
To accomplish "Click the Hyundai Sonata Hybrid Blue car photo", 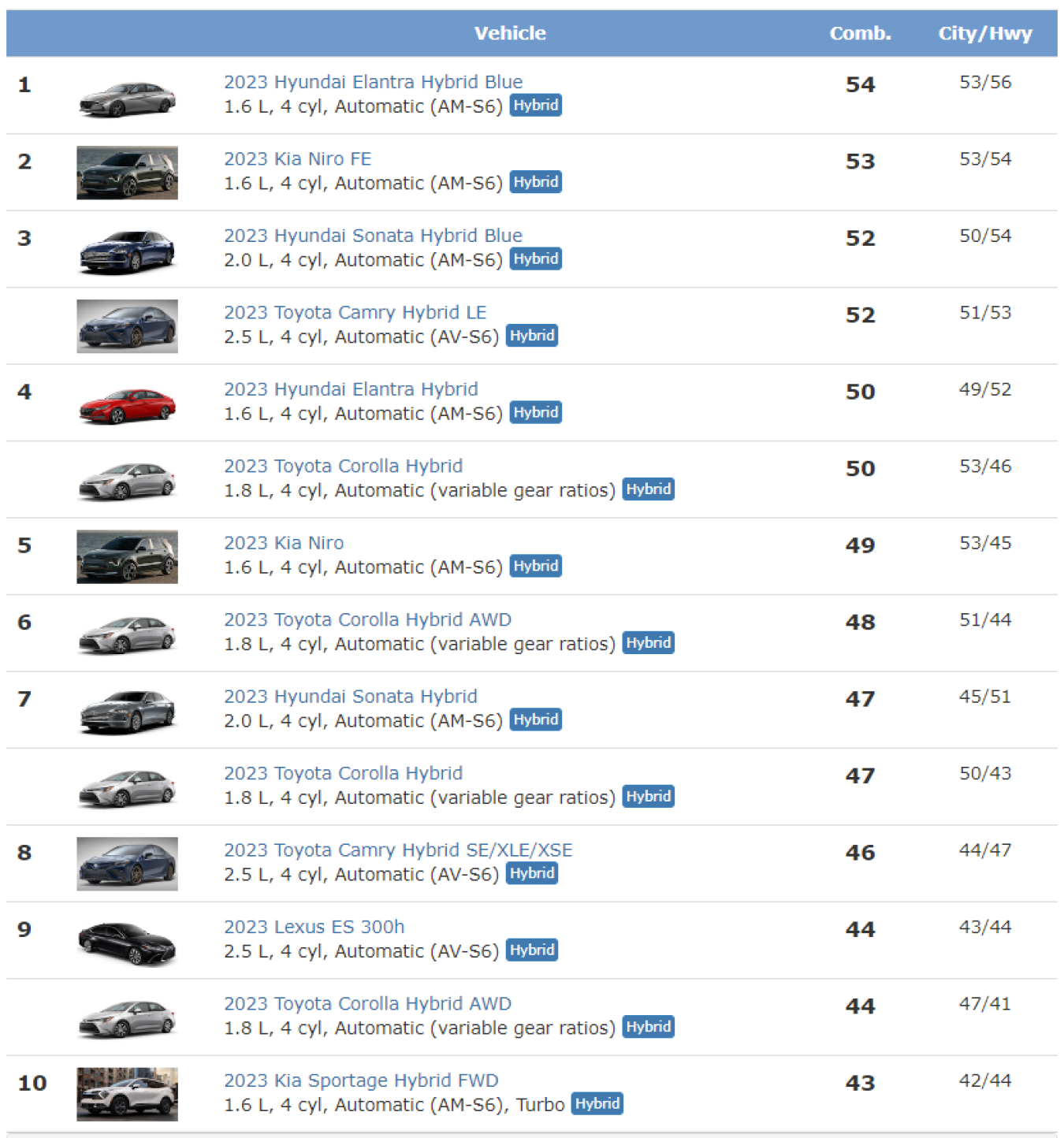I will 127,251.
